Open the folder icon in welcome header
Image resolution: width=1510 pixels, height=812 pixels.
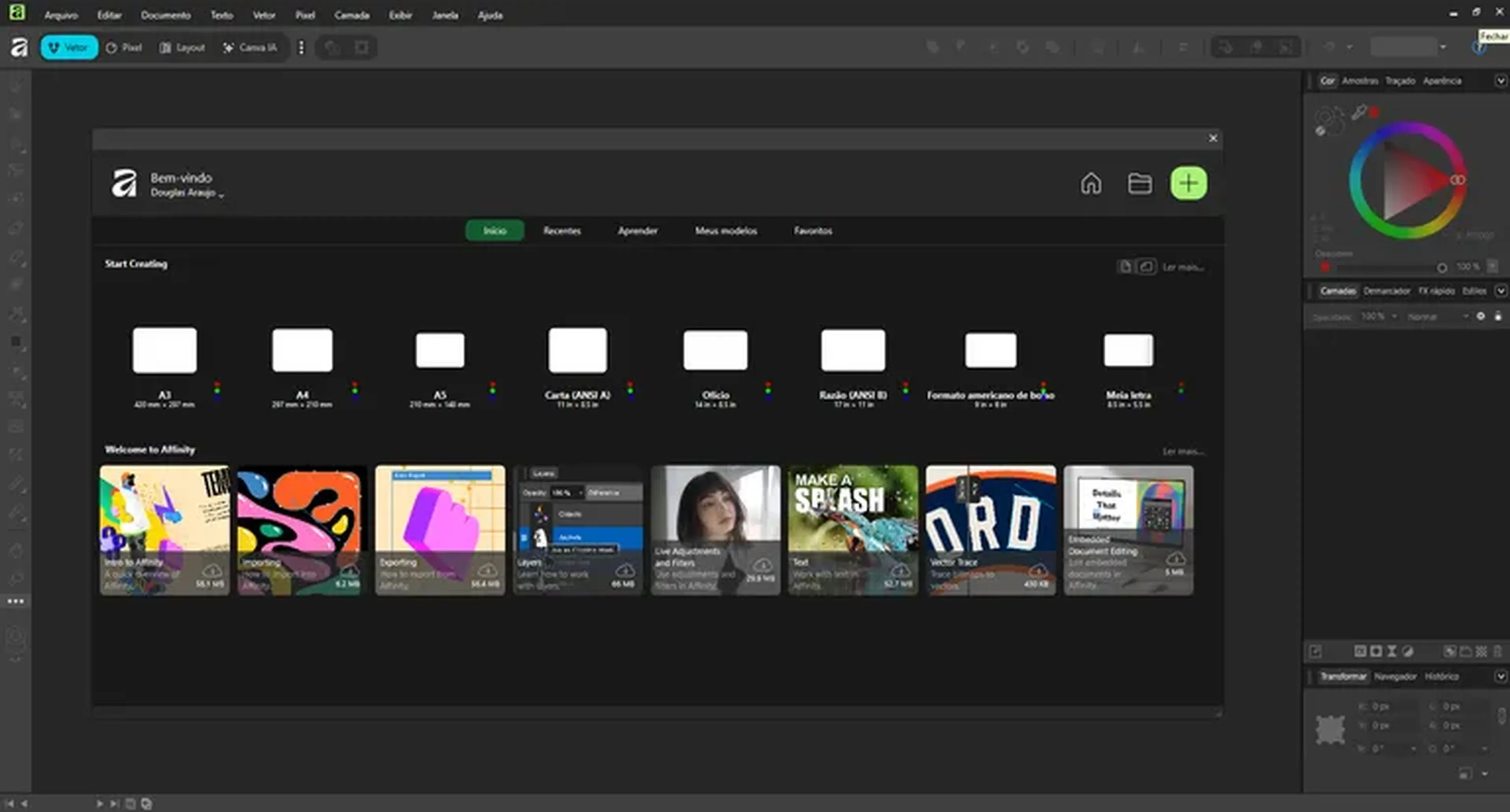point(1140,184)
